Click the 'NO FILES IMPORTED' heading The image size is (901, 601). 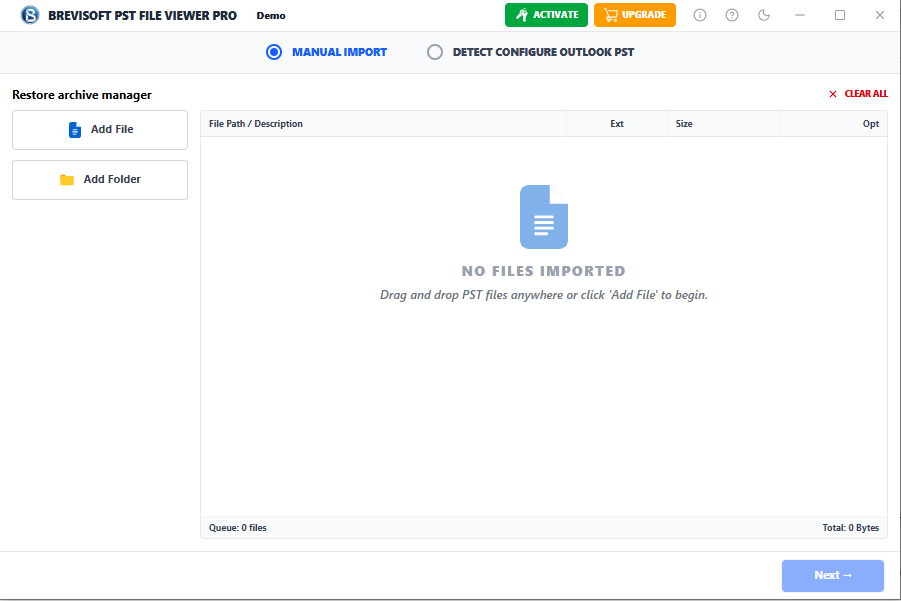coord(544,271)
